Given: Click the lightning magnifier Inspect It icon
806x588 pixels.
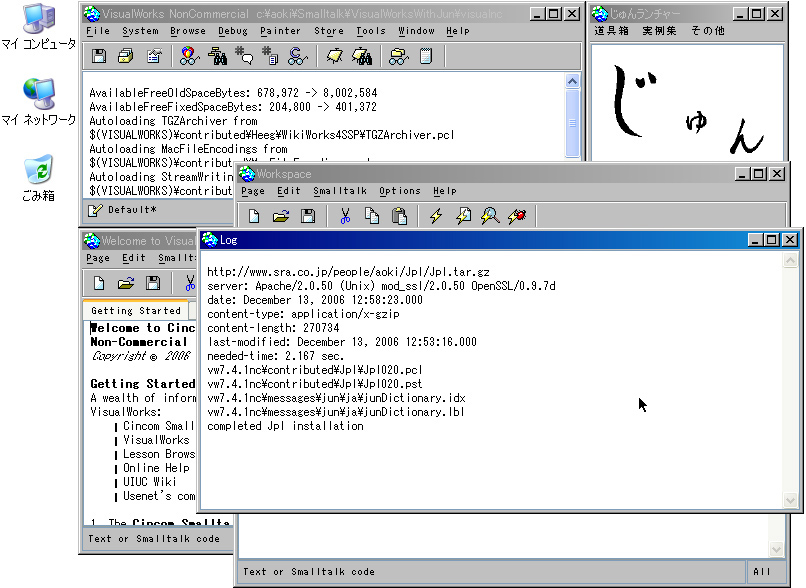Looking at the screenshot, I should click(x=490, y=216).
